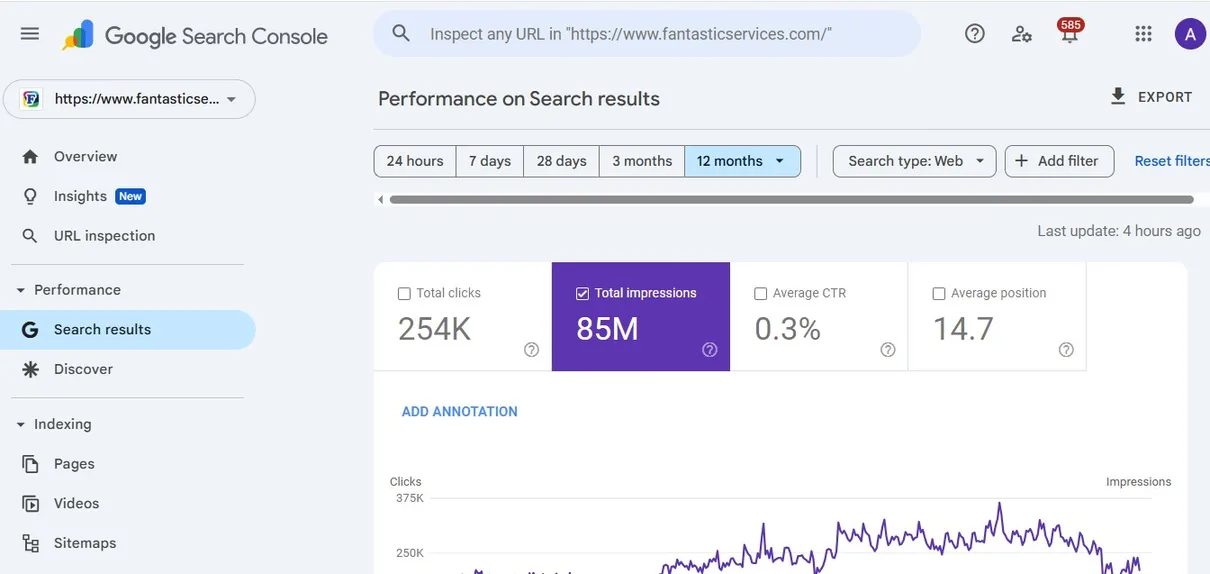Click the Pages icon in Indexing
This screenshot has height=574, width=1210.
point(31,464)
